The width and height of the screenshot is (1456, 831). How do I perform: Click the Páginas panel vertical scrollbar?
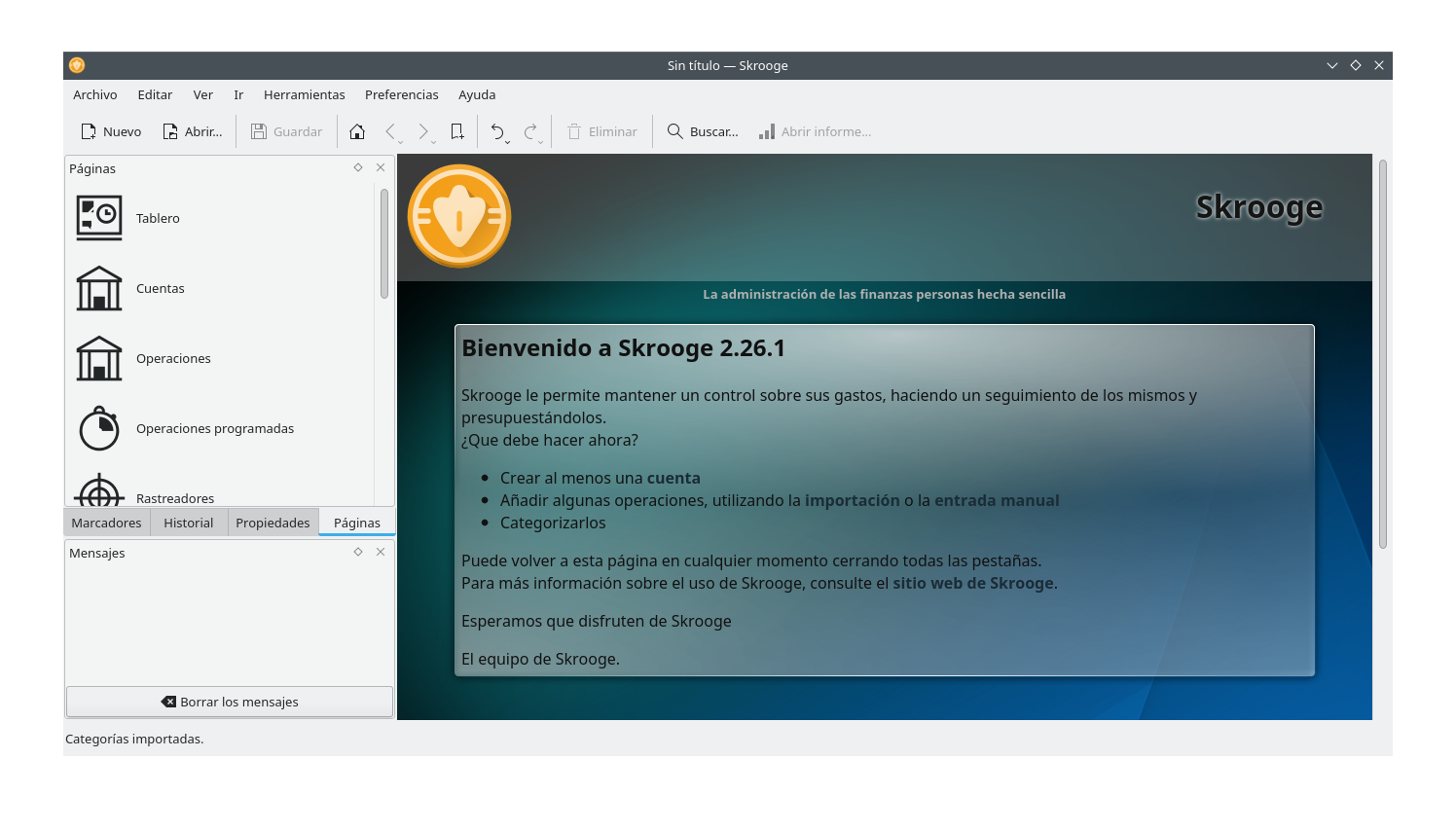(x=384, y=243)
